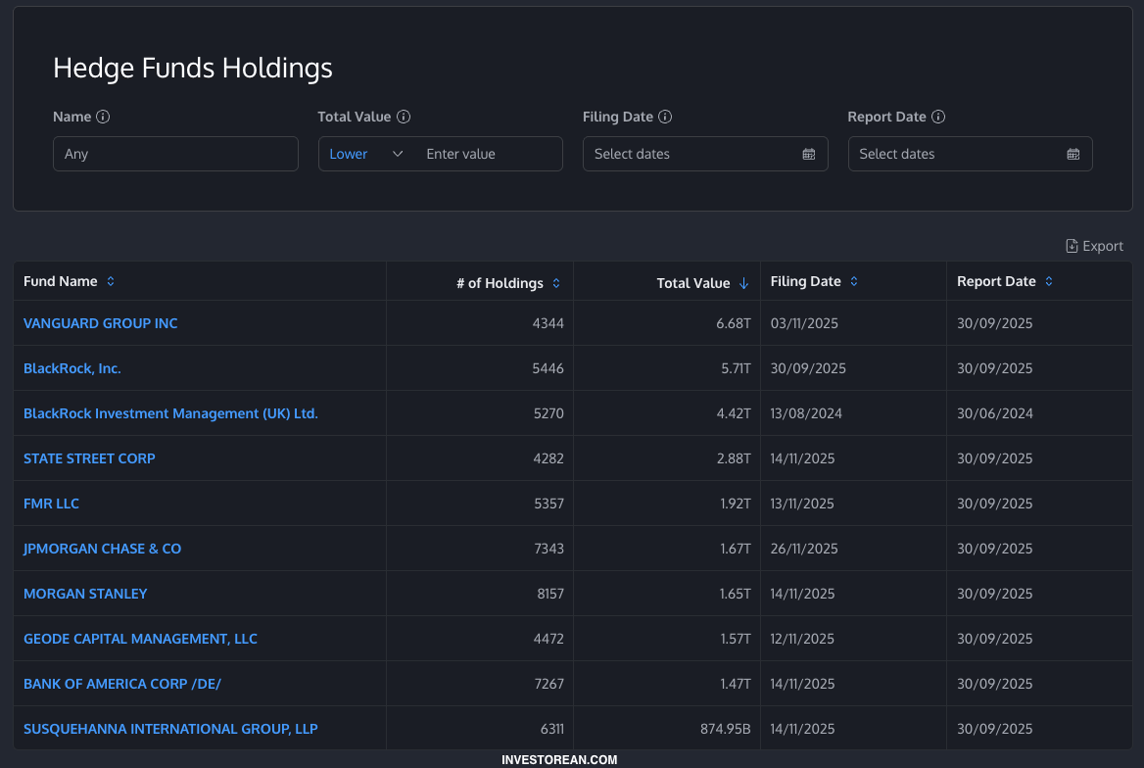
Task: Select total value 4.42T cell
Action: (733, 414)
